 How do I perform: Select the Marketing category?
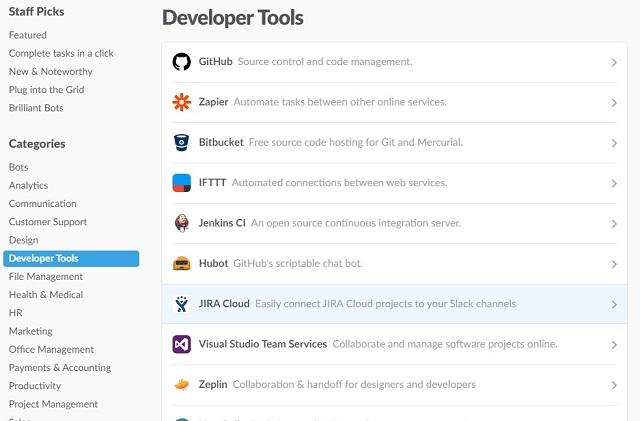(x=31, y=331)
